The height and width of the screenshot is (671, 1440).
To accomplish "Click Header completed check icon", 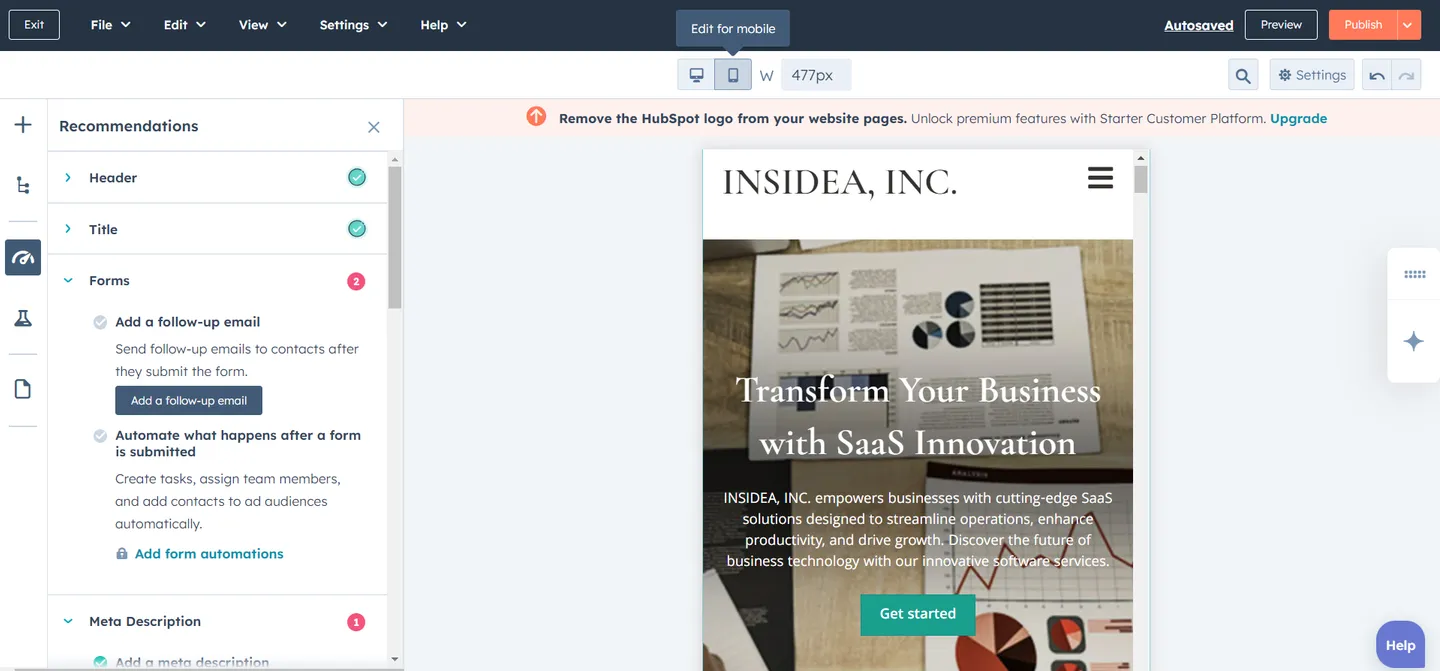I will 357,177.
